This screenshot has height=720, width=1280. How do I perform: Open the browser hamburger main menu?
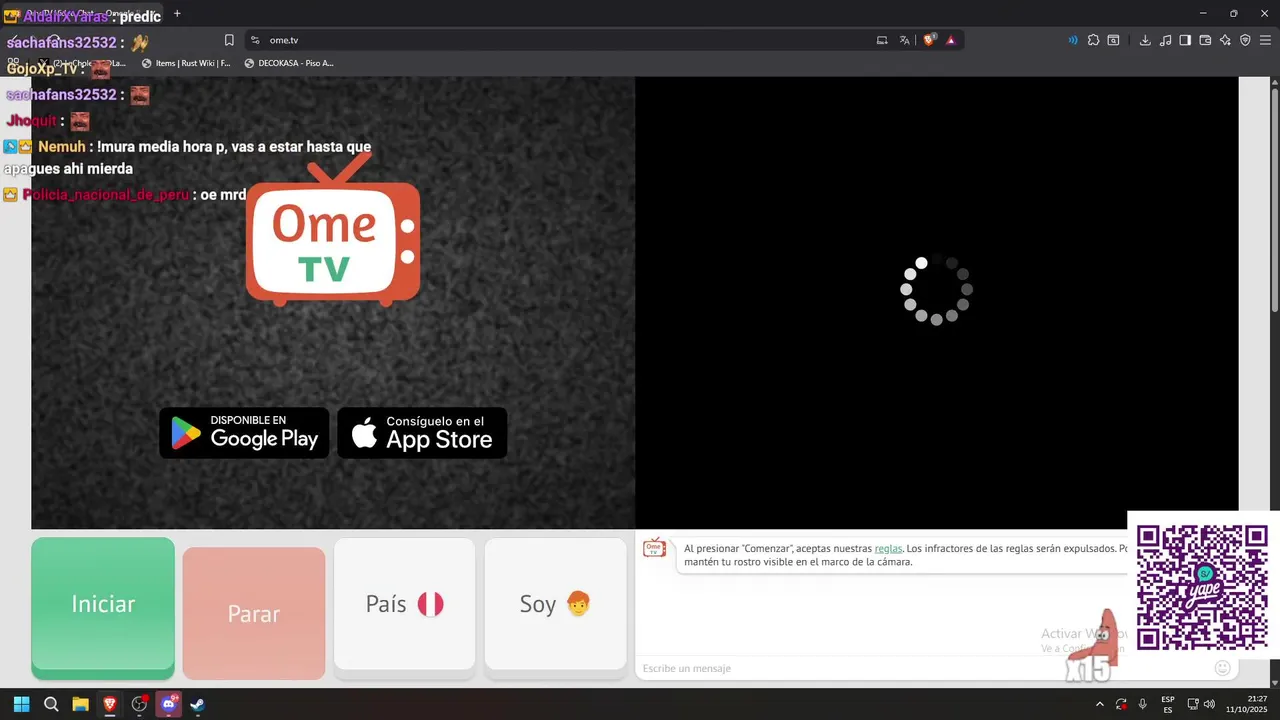pyautogui.click(x=1265, y=40)
